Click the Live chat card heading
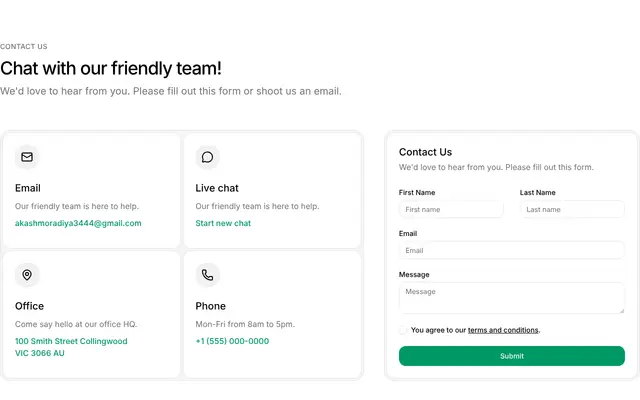This screenshot has width=640, height=400. coord(217,188)
